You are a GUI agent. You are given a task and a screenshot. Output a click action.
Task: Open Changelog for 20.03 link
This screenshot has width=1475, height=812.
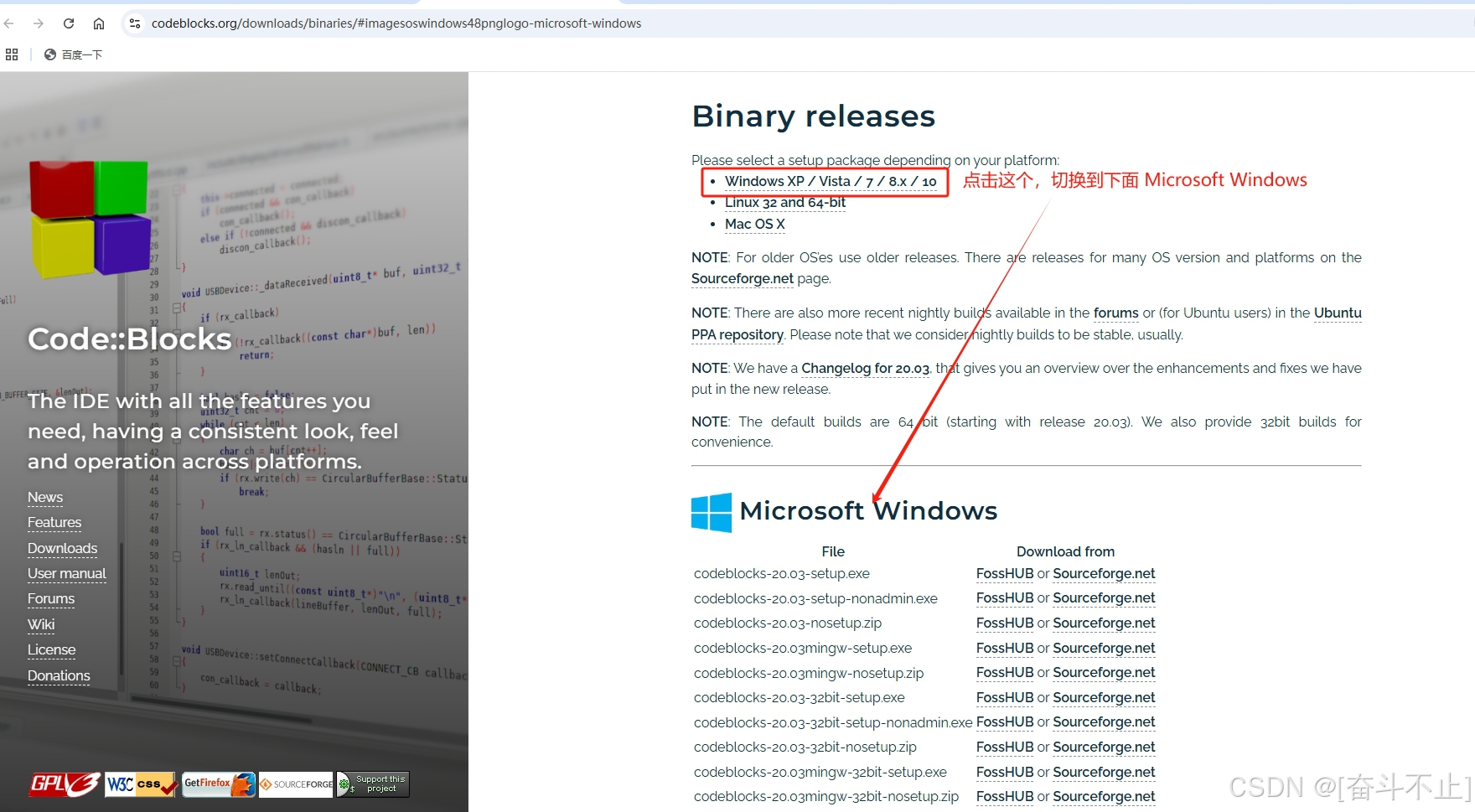tap(865, 368)
